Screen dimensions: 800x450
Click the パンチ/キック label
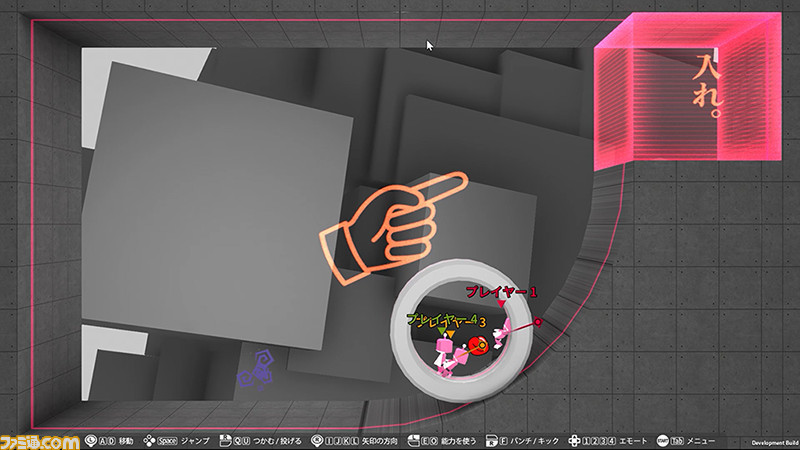click(x=535, y=441)
